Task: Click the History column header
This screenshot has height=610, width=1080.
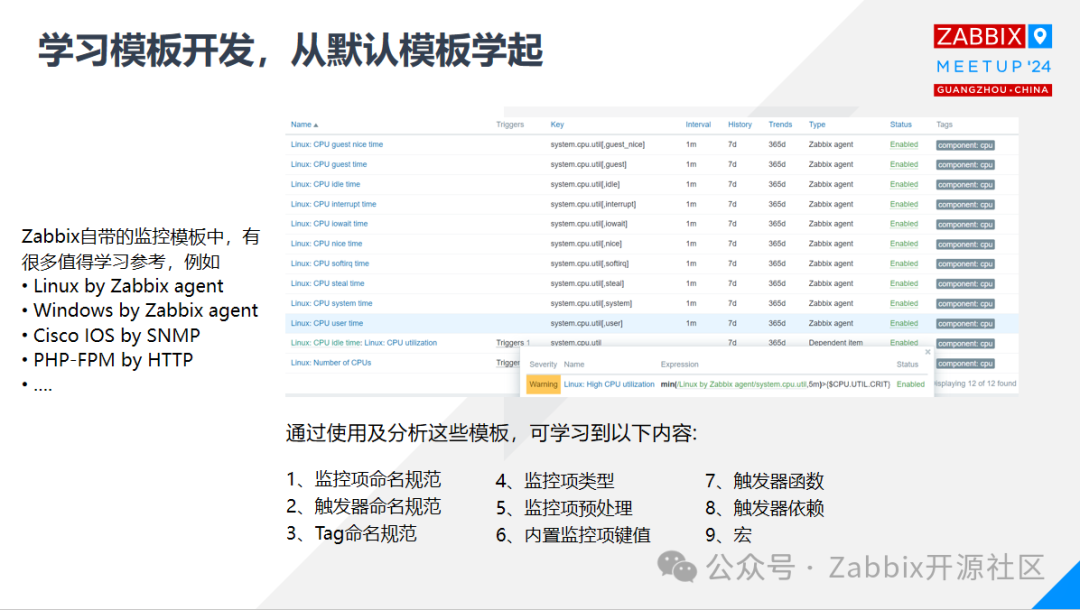Action: pos(740,125)
